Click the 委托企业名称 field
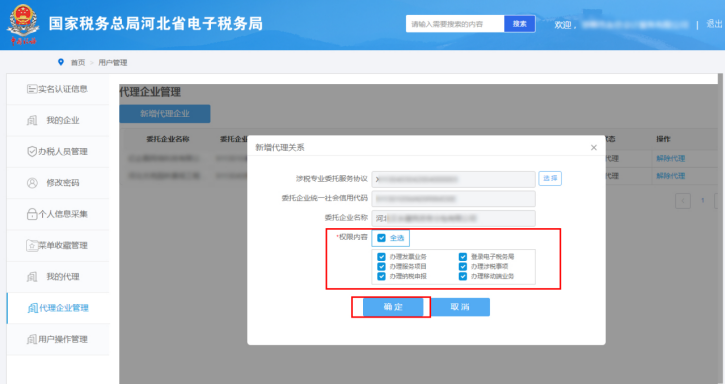This screenshot has height=385, width=725. coord(454,218)
